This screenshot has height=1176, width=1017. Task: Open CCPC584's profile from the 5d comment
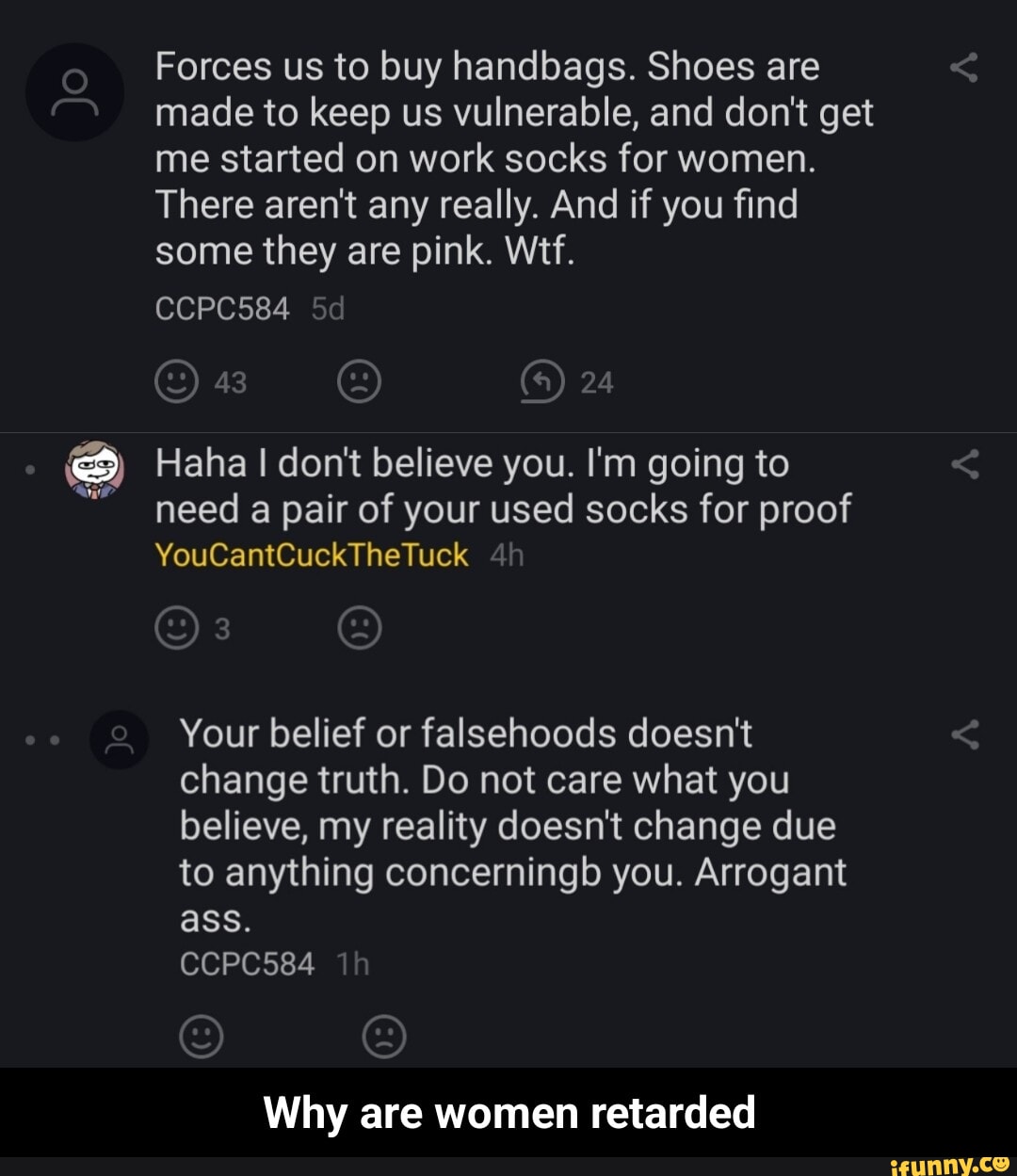[222, 308]
